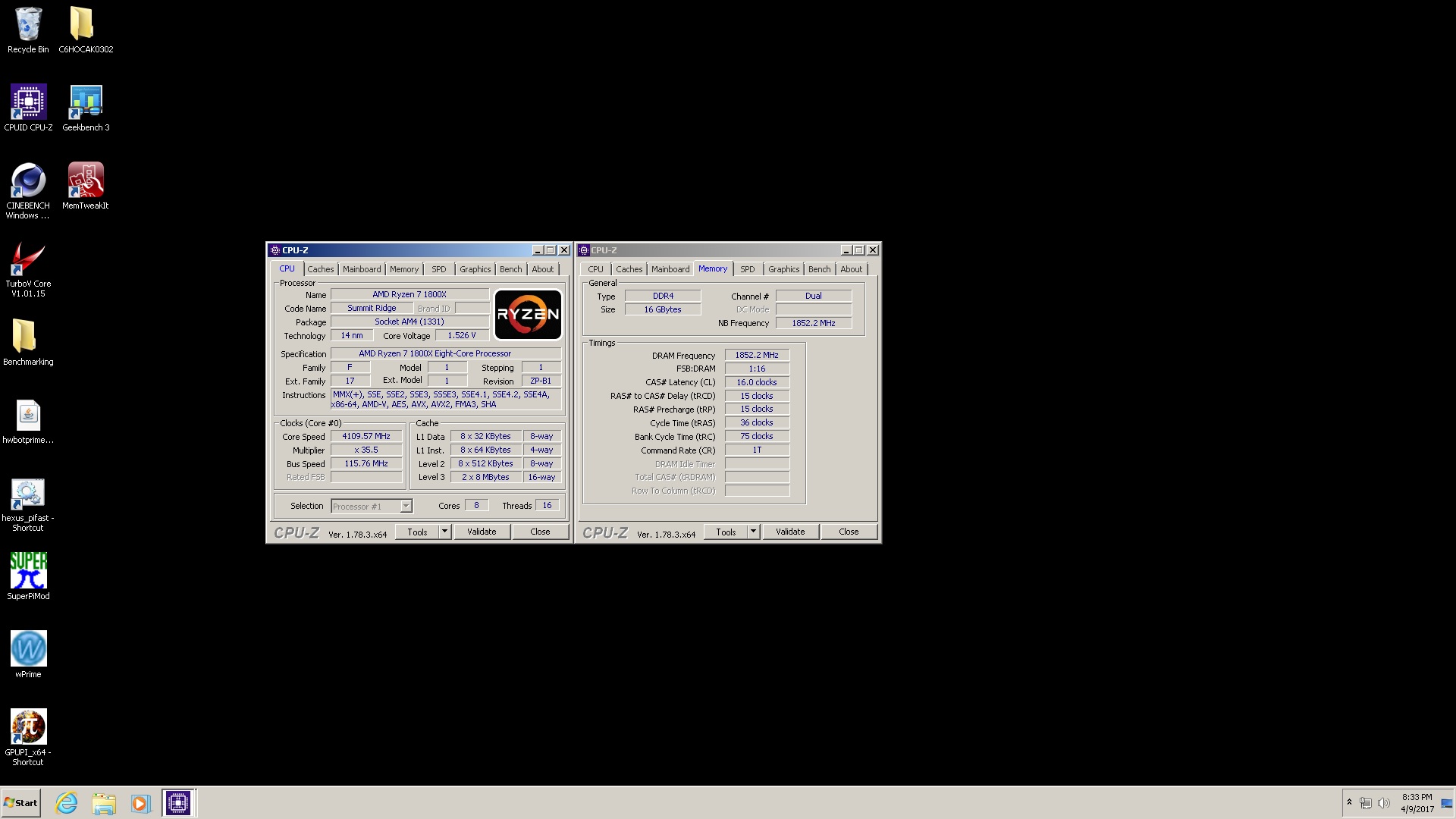
Task: Click the Core Speed value 4109.57 MHz
Action: coord(366,437)
